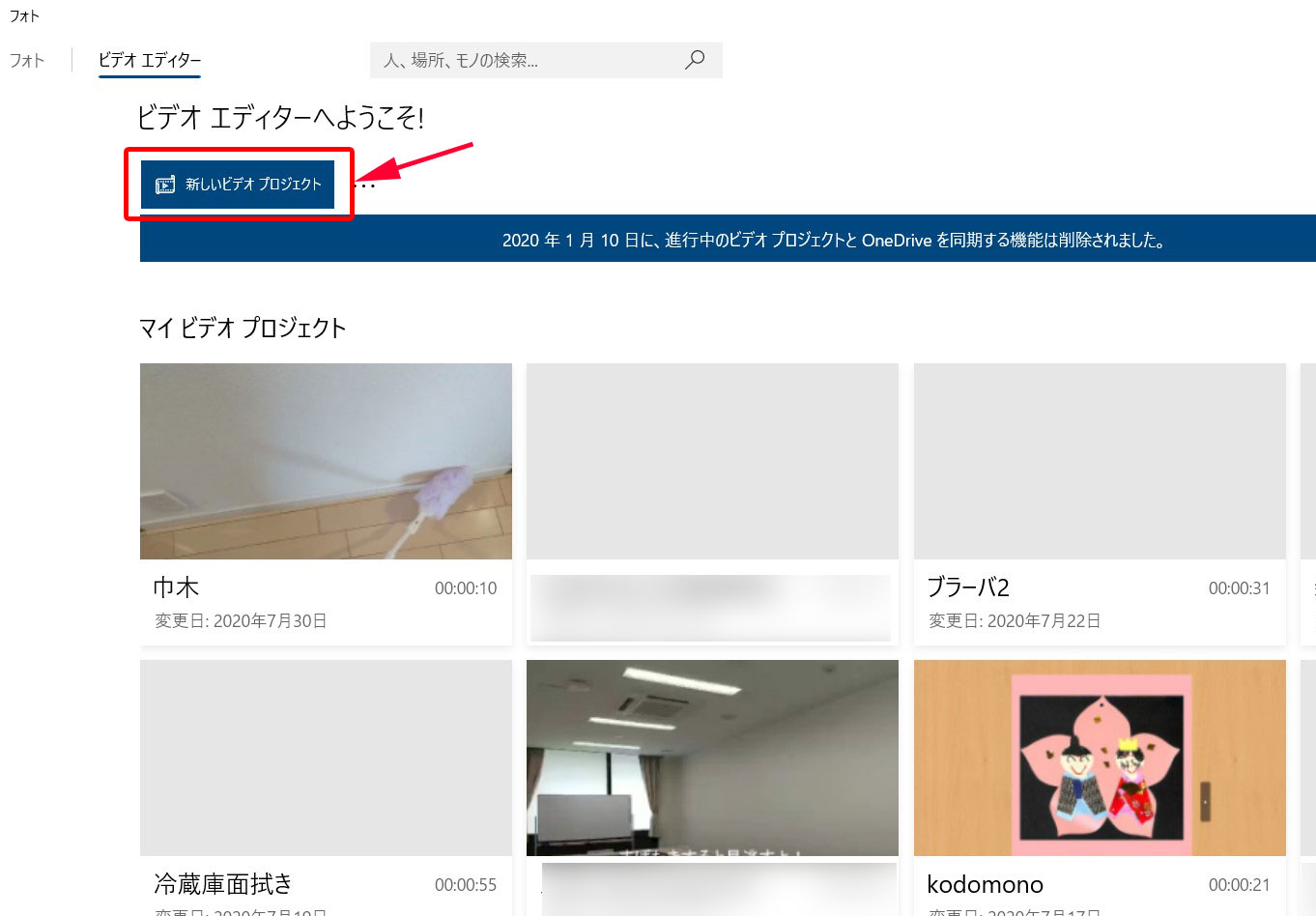
Task: Select the ビデオ エディター tab
Action: point(150,60)
